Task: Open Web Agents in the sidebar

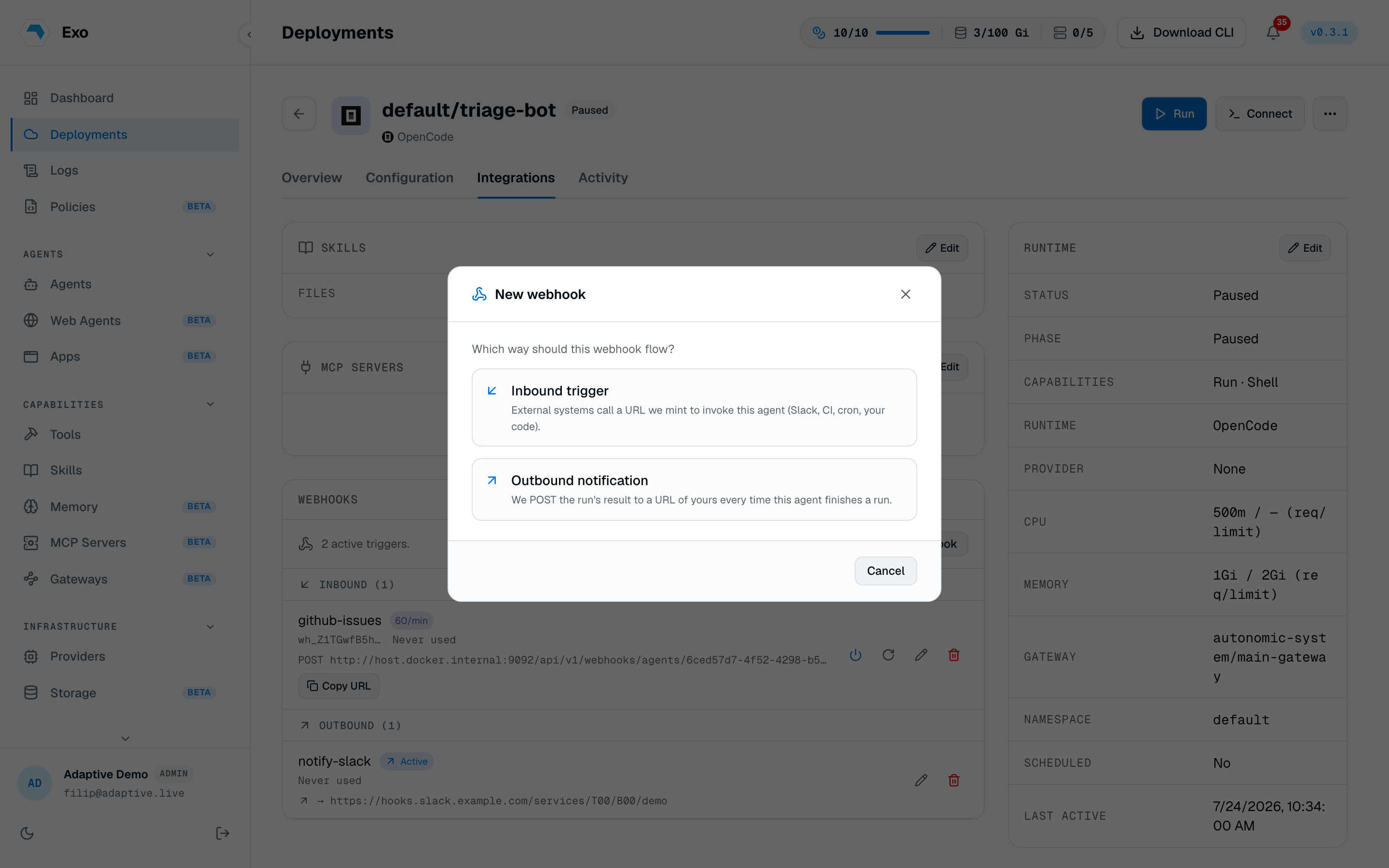Action: pyautogui.click(x=125, y=320)
